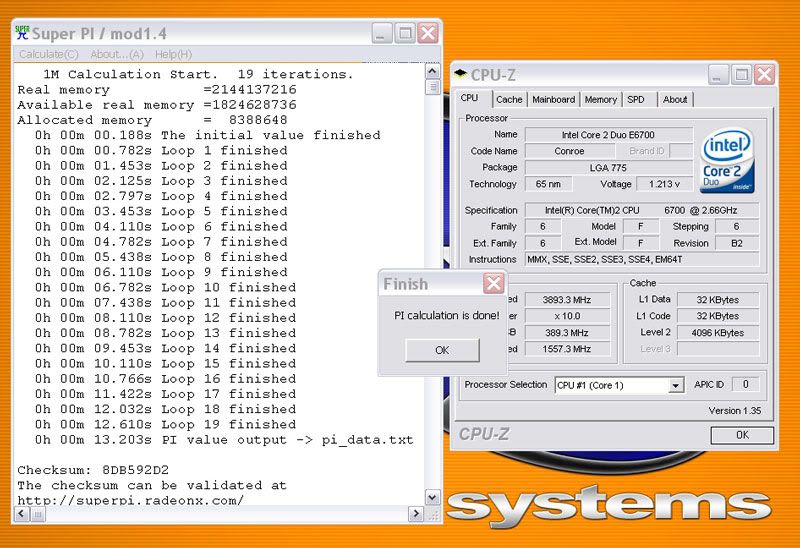Switch to the Memory tab in CPU-Z
The height and width of the screenshot is (548, 800).
[601, 99]
